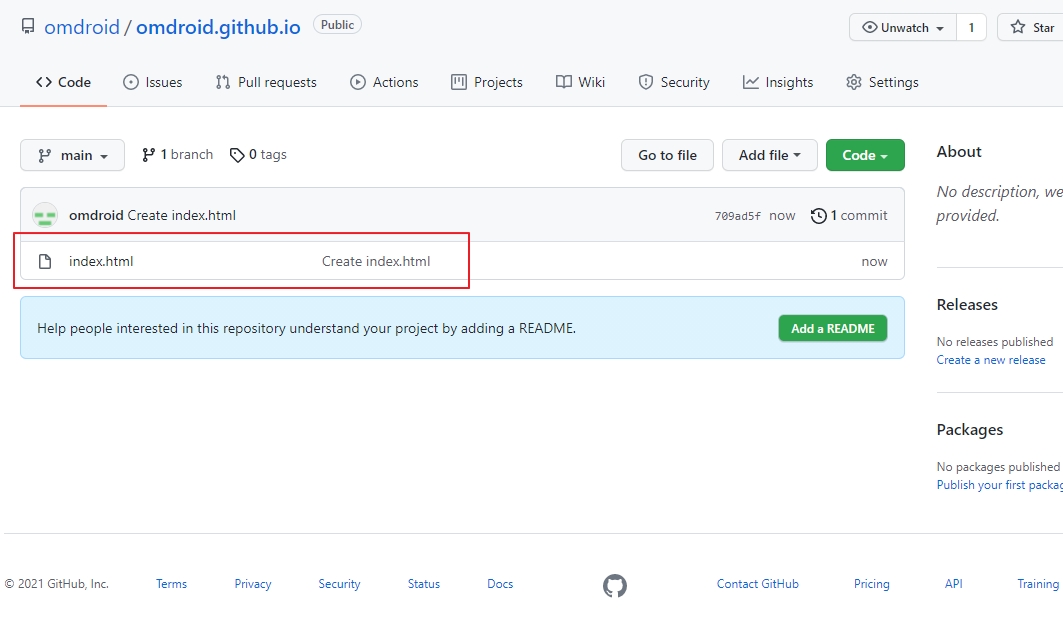This screenshot has width=1063, height=628.
Task: Click Publish your first package link
Action: click(1000, 485)
